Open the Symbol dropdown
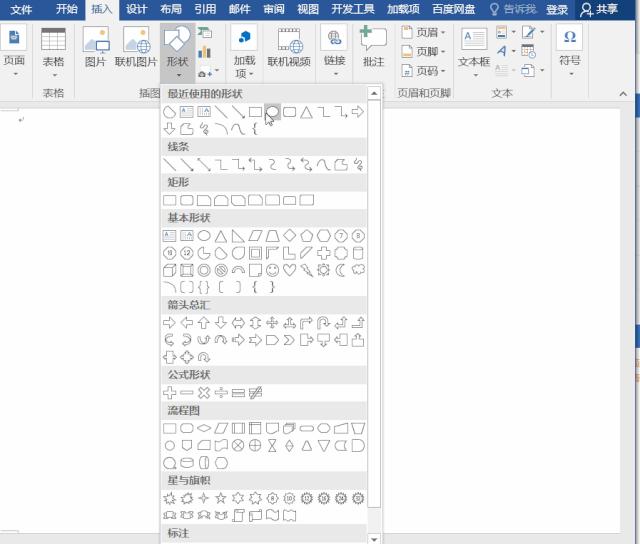Image resolution: width=640 pixels, height=544 pixels. tap(570, 52)
